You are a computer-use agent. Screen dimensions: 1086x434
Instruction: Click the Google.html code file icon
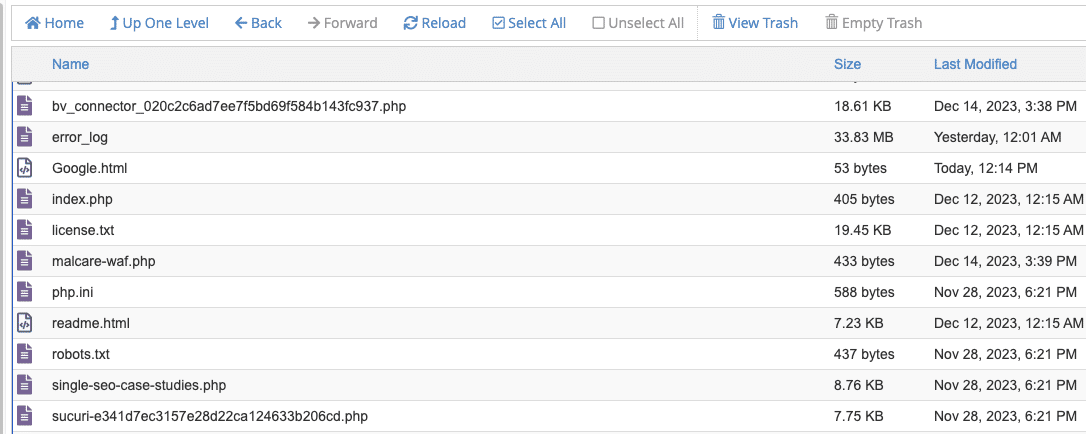click(x=25, y=168)
